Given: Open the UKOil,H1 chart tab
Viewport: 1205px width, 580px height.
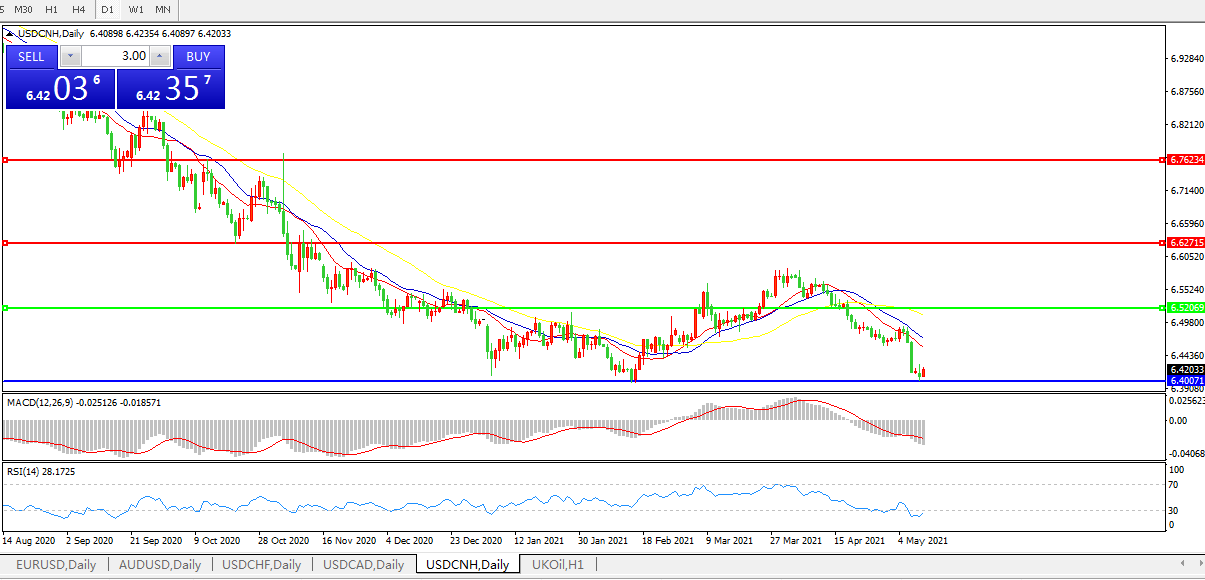Looking at the screenshot, I should point(558,565).
